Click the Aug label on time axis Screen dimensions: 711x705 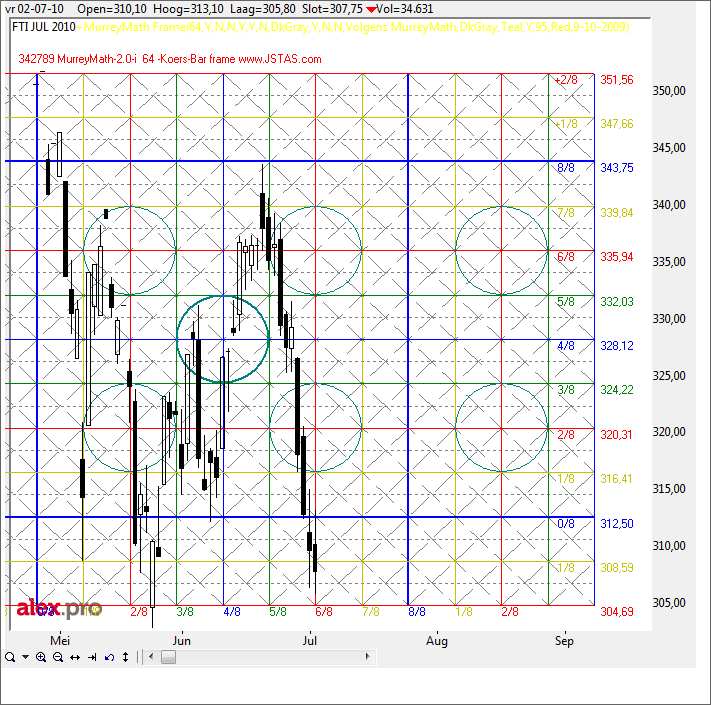click(x=436, y=639)
